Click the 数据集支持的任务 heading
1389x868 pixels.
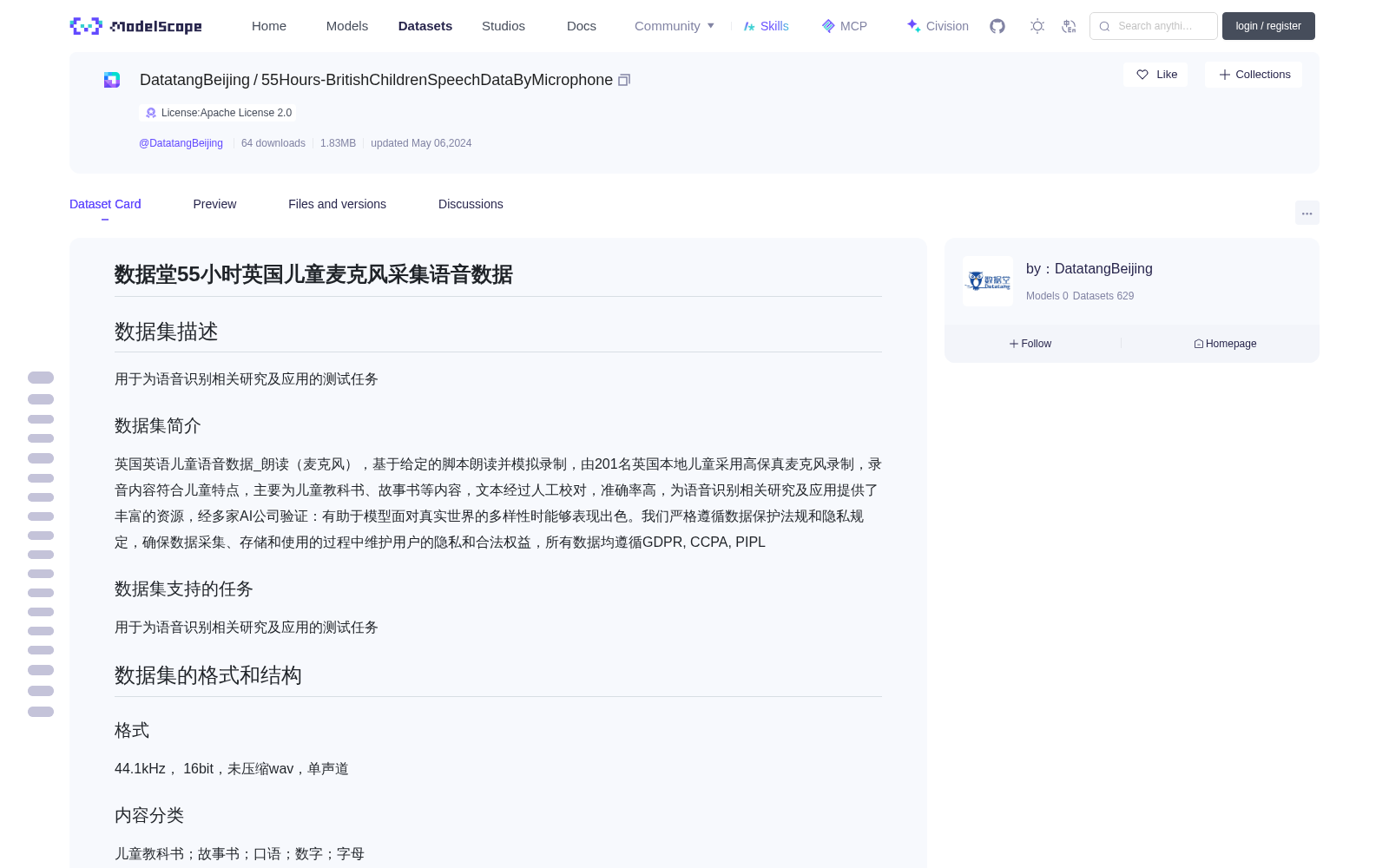184,589
